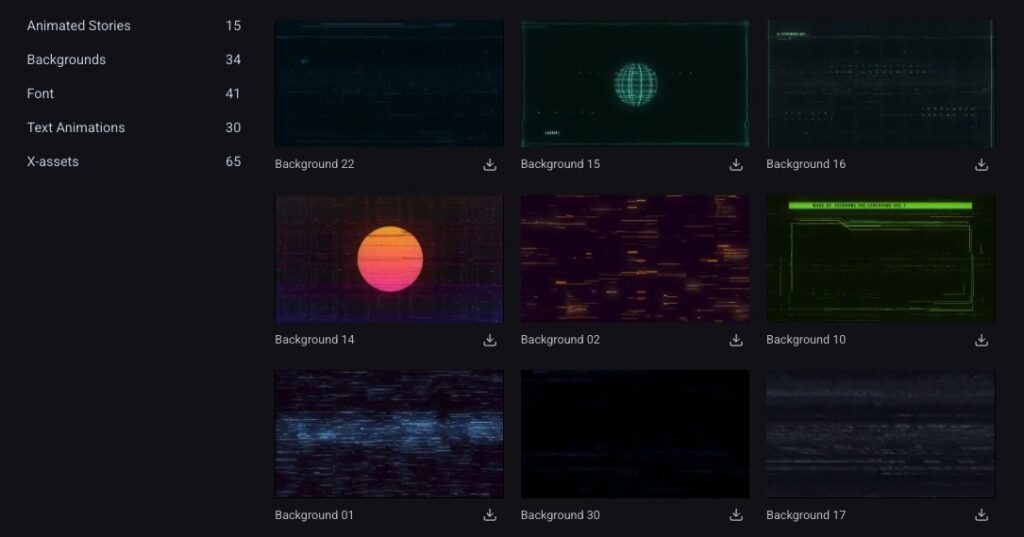This screenshot has width=1024, height=537.
Task: Click the blue glitch Background 01 thumbnail
Action: pos(389,434)
